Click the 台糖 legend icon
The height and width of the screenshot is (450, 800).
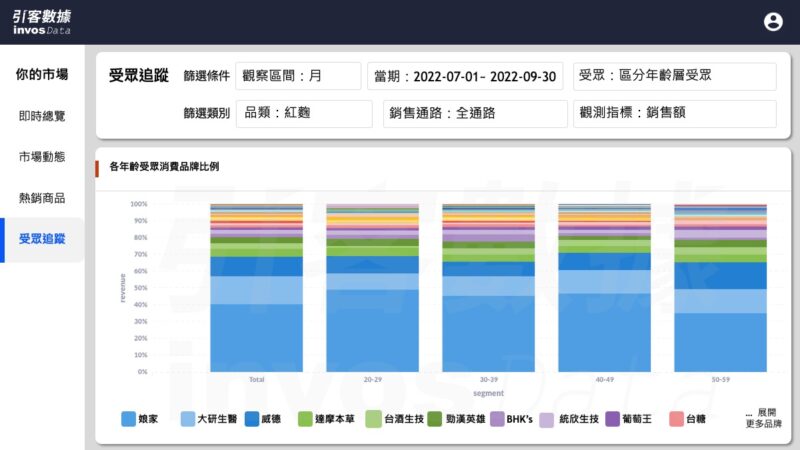pyautogui.click(x=675, y=419)
